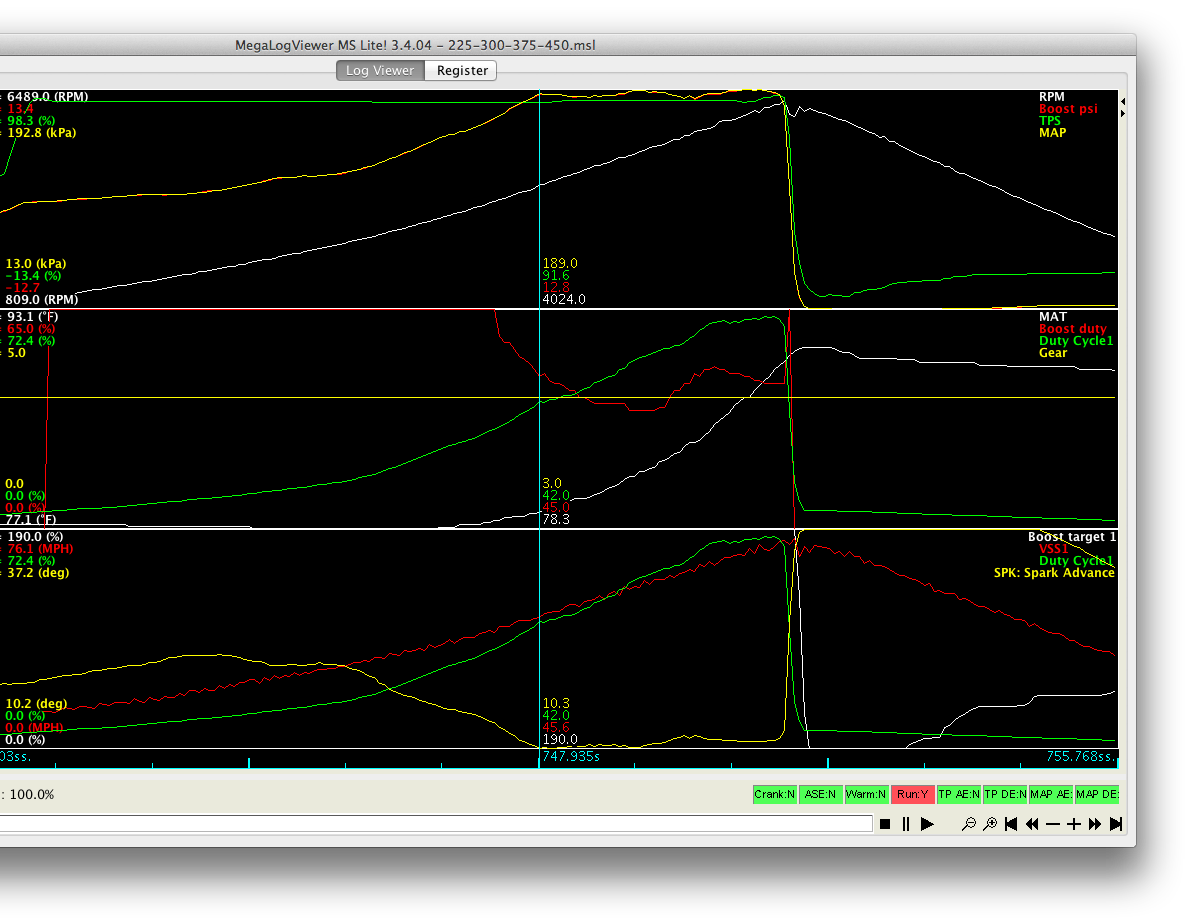Click the minus icon in playback bar
The height and width of the screenshot is (924, 1192).
click(x=1053, y=824)
